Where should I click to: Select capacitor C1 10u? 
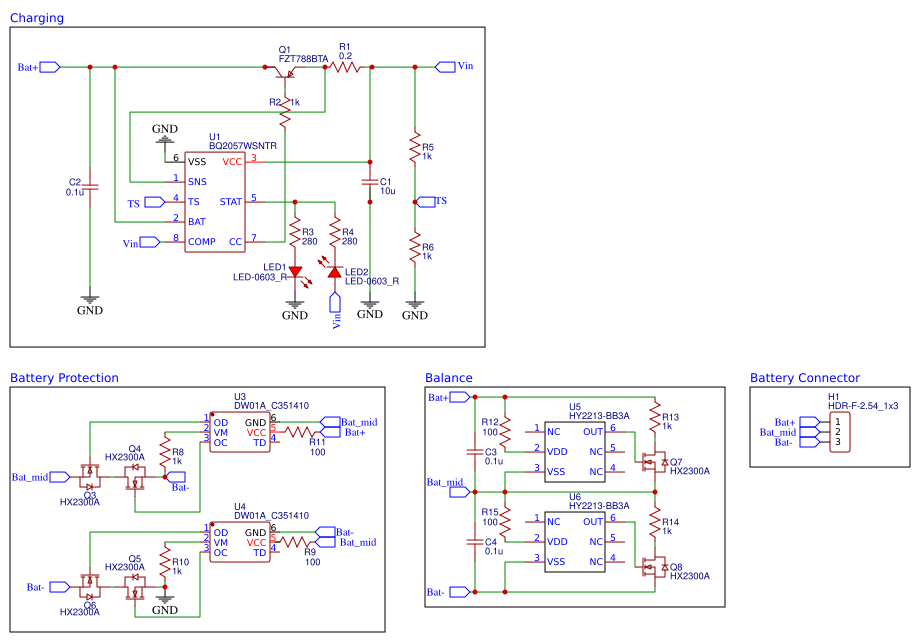(x=370, y=182)
